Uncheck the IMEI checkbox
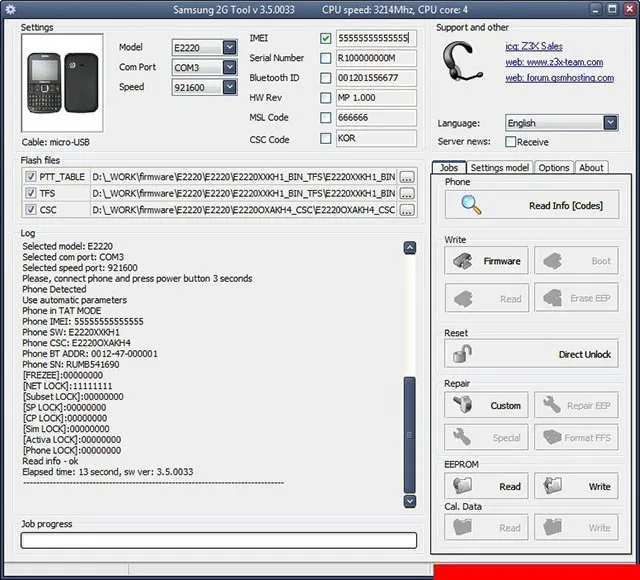Image resolution: width=640 pixels, height=580 pixels. (326, 38)
